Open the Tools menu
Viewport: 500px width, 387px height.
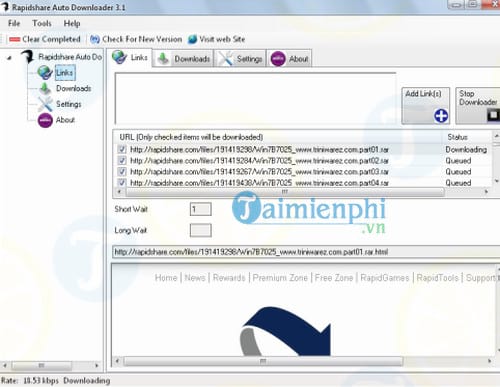[42, 23]
